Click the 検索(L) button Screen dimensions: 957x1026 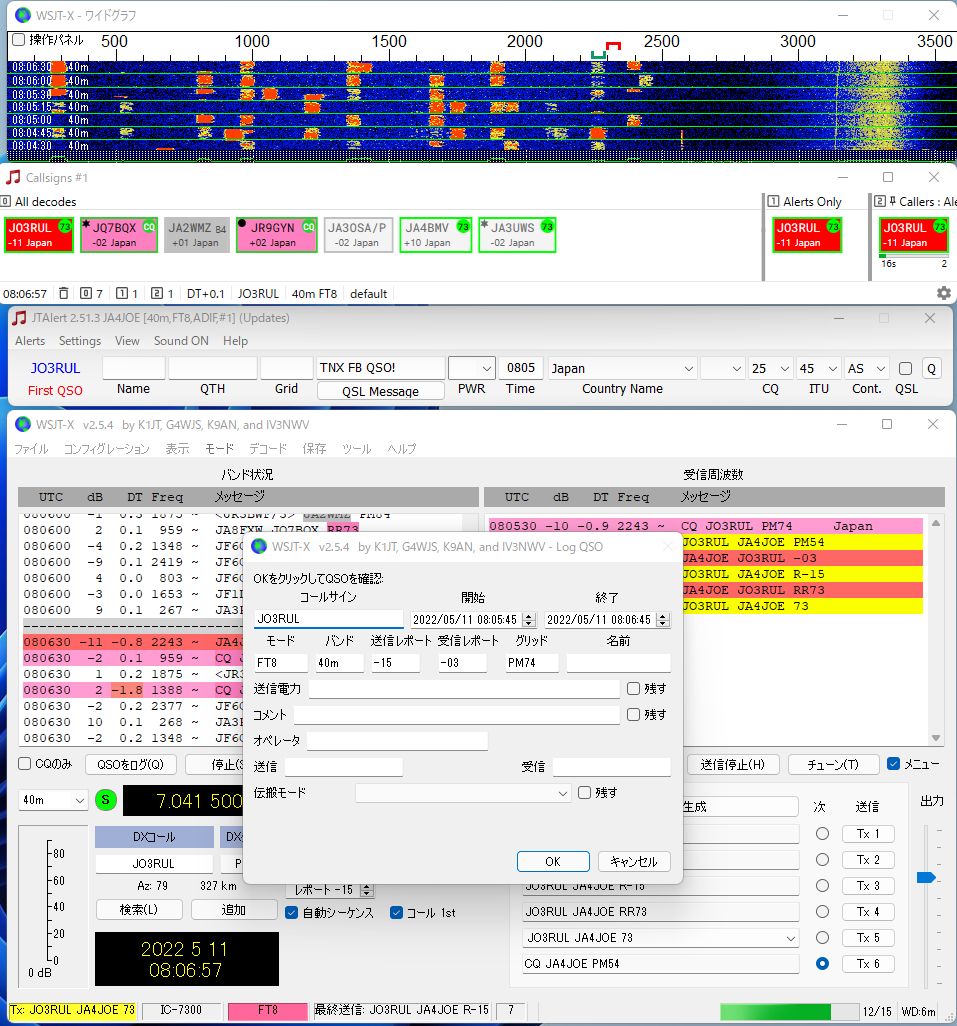139,910
